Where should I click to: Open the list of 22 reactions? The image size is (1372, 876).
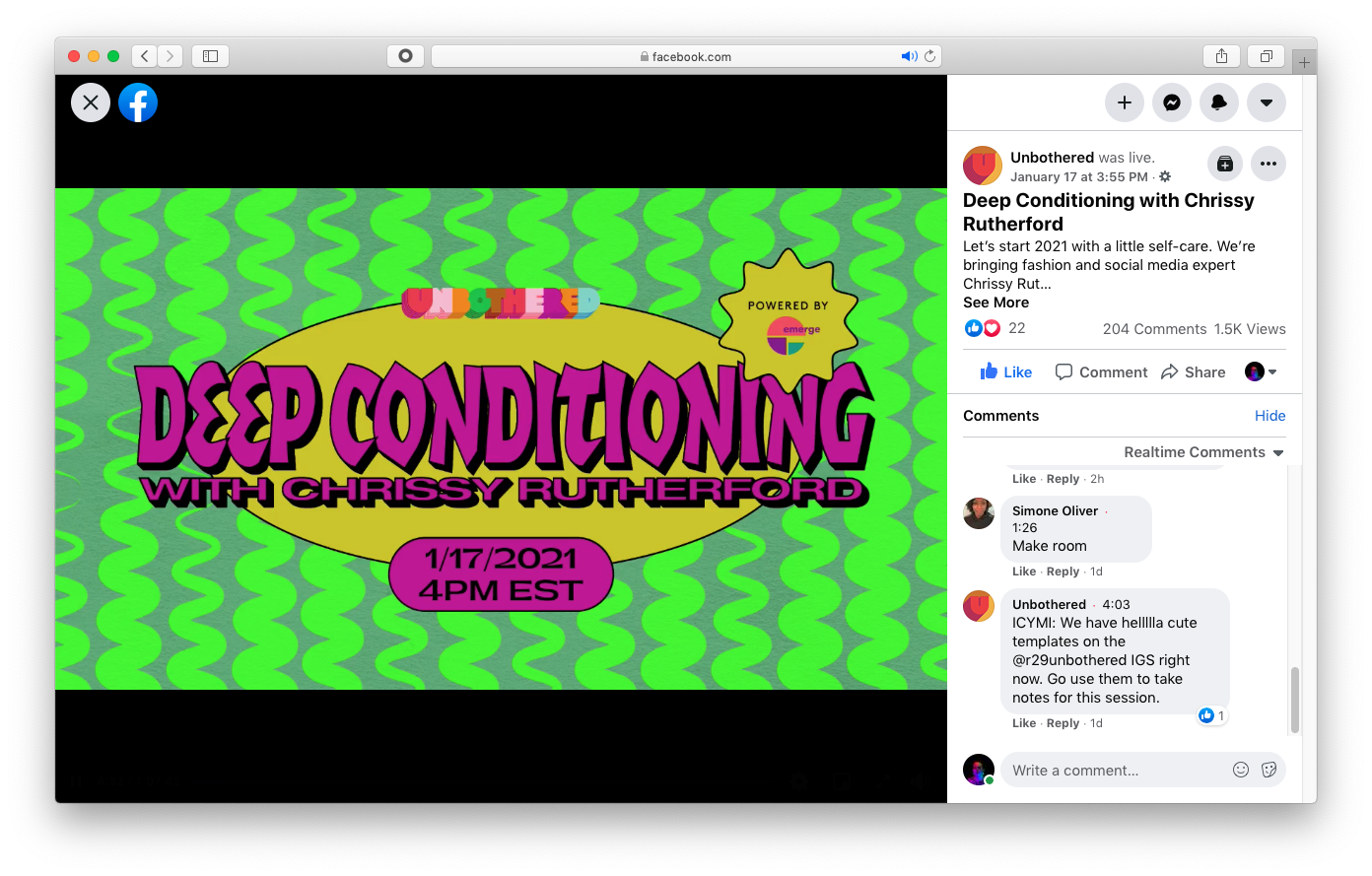(x=1017, y=328)
